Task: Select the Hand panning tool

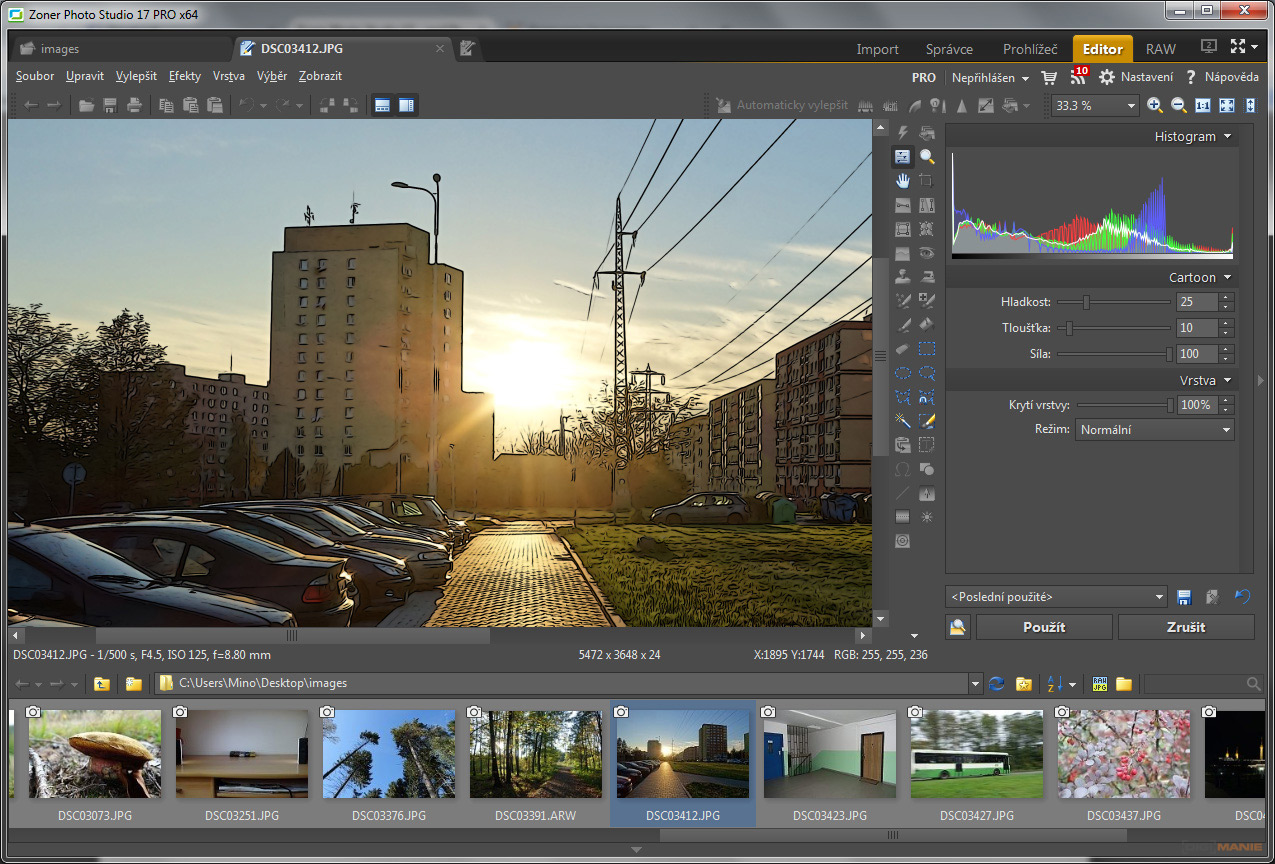Action: point(903,180)
